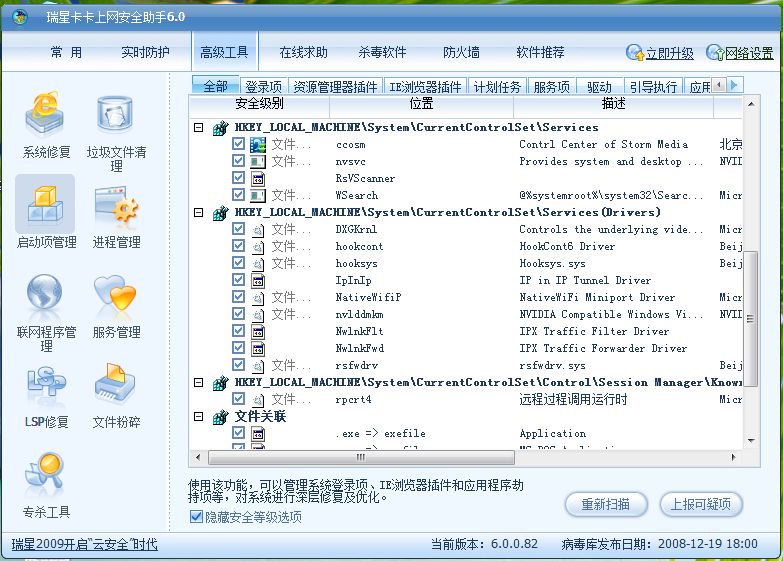Select the 计划任务 category tab
The image size is (783, 561).
(497, 87)
